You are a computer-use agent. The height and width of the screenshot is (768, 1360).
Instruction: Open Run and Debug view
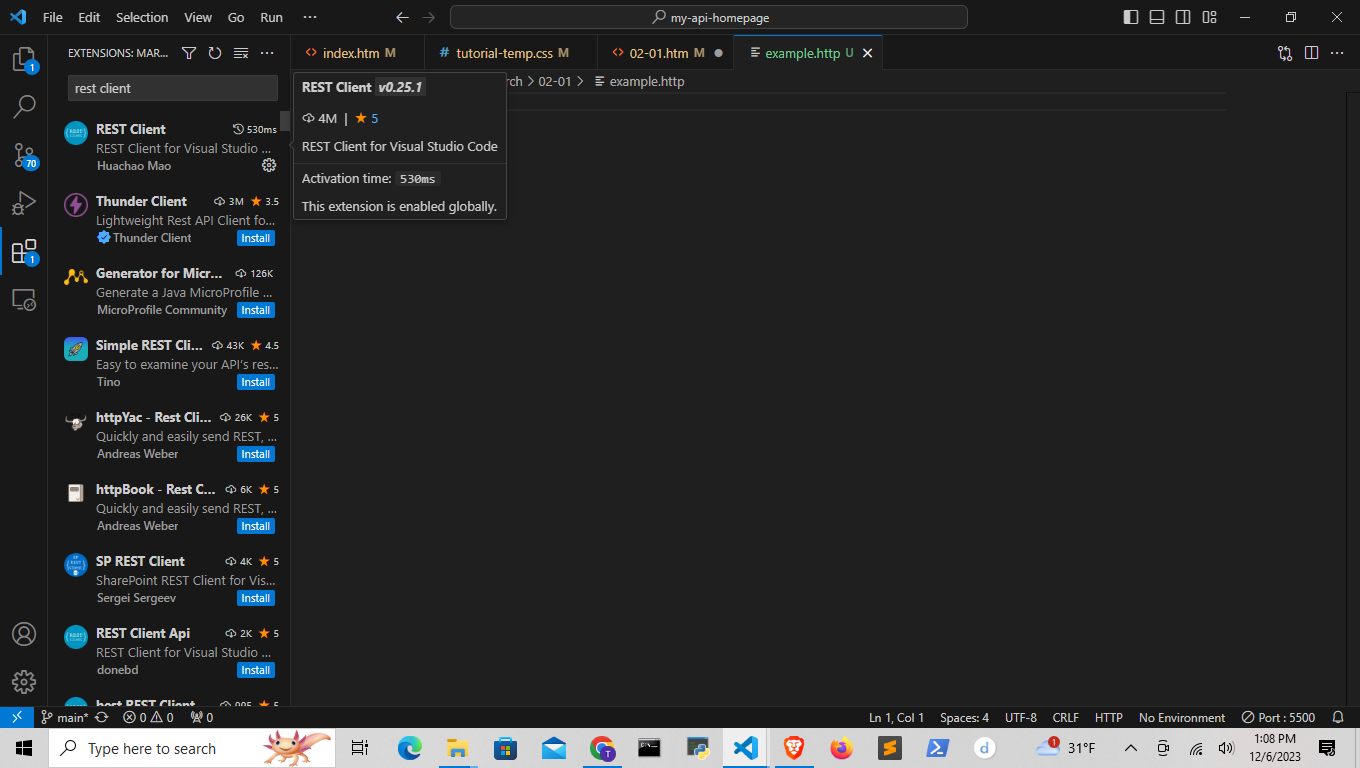24,203
